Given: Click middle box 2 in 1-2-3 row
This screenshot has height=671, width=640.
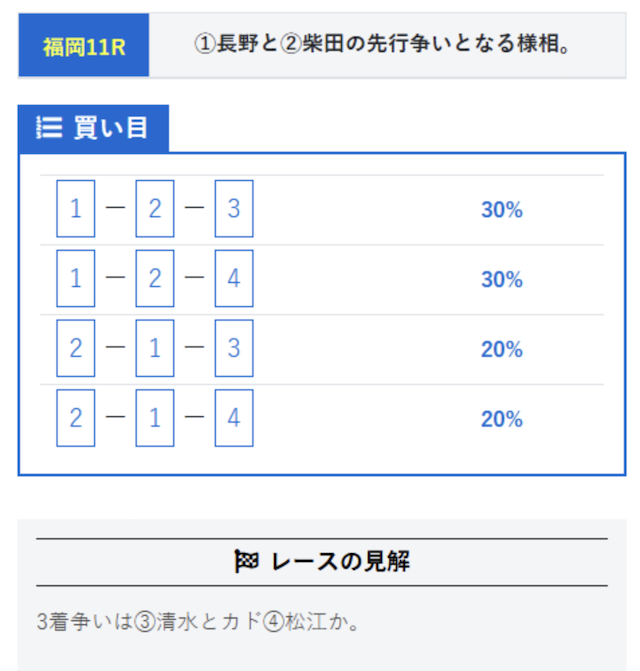Looking at the screenshot, I should pyautogui.click(x=155, y=208).
